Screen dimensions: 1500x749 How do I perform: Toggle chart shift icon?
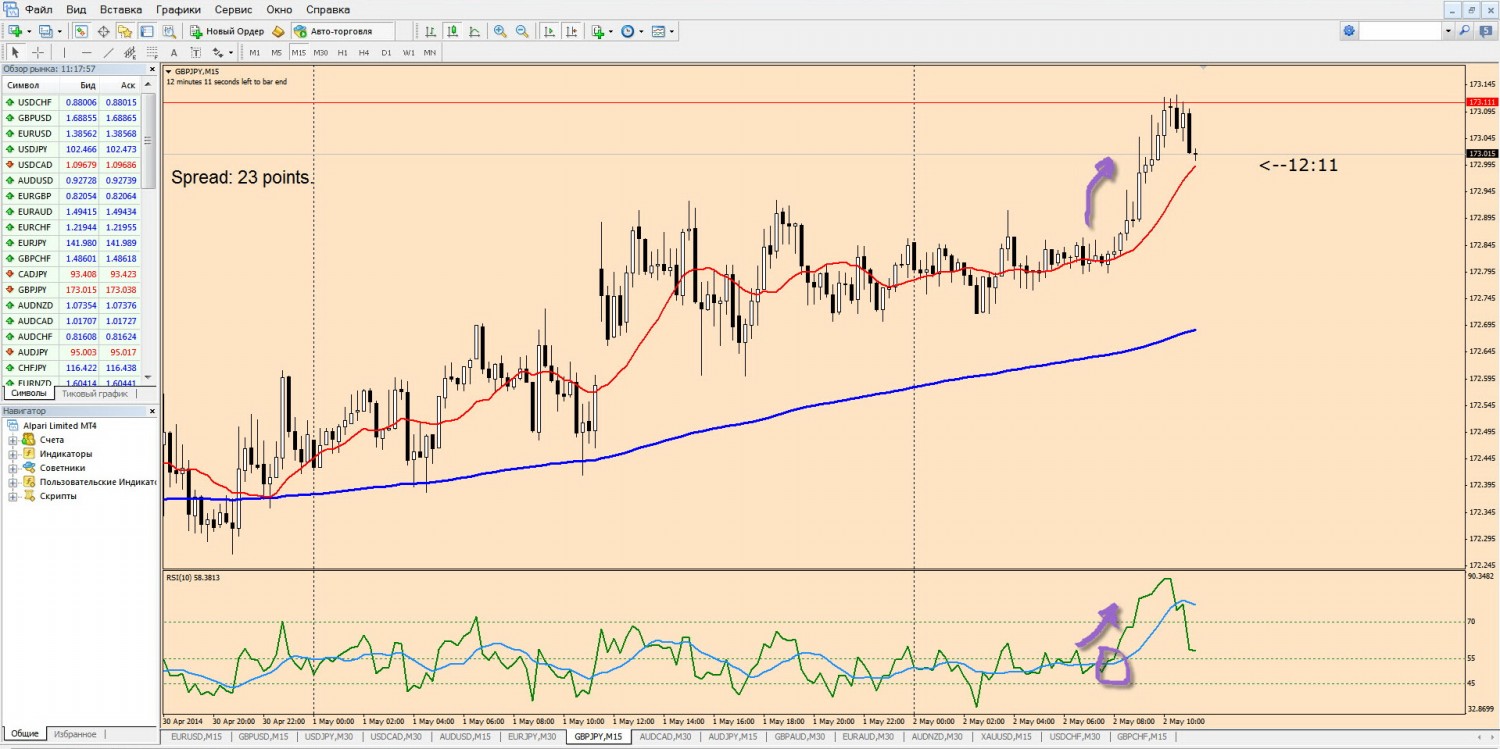tap(571, 31)
